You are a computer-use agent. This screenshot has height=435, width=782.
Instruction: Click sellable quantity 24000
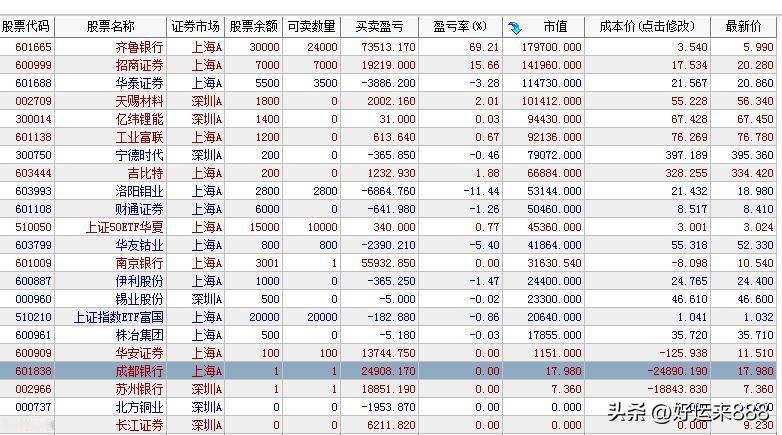point(322,47)
